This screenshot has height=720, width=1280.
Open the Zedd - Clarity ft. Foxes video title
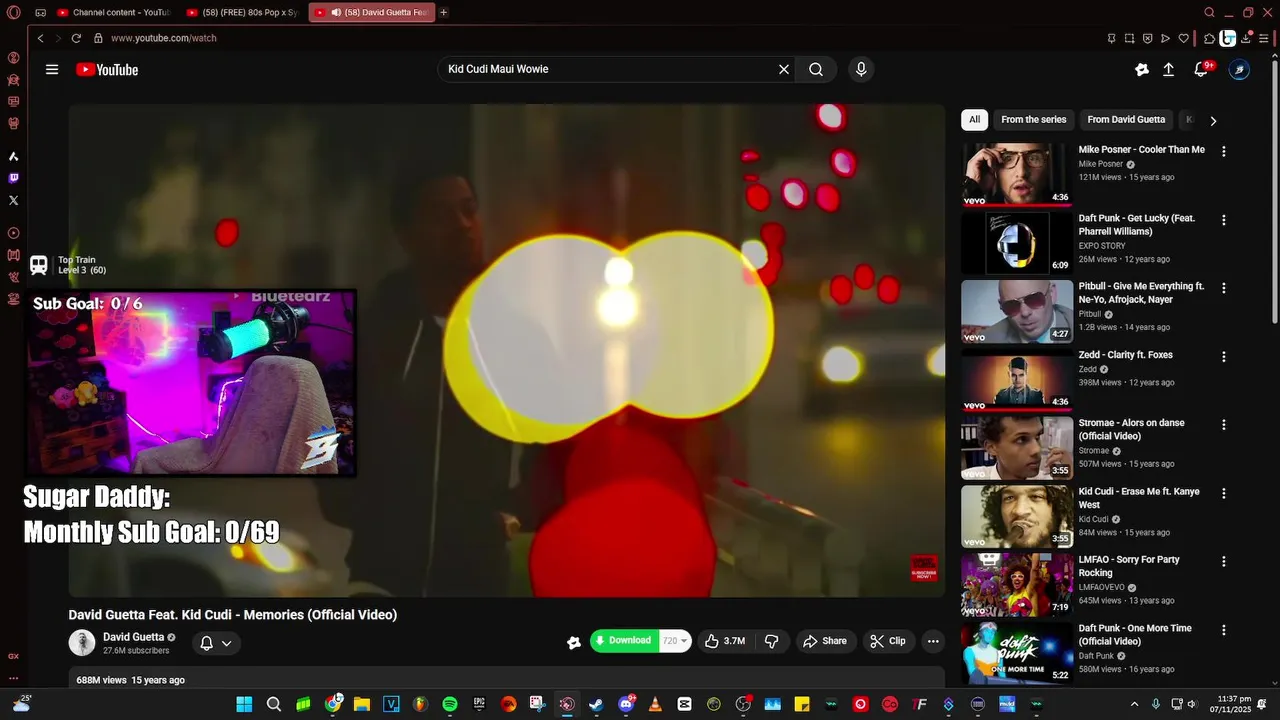(1125, 355)
